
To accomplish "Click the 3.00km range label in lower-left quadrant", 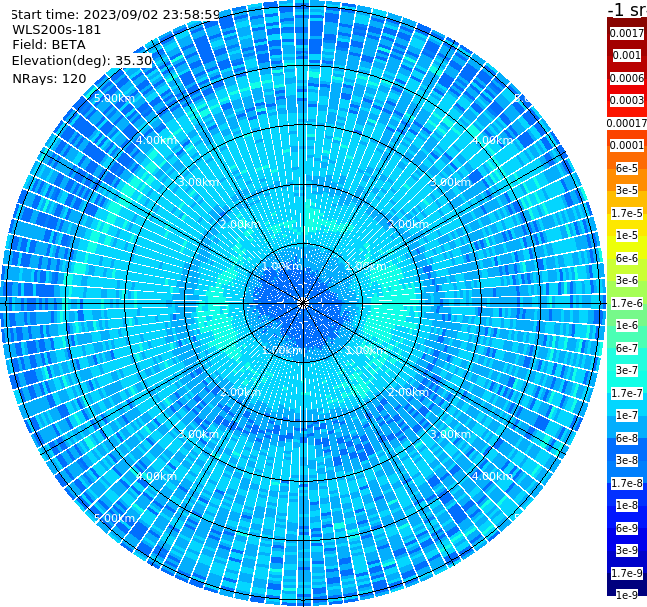I will click(x=198, y=434).
